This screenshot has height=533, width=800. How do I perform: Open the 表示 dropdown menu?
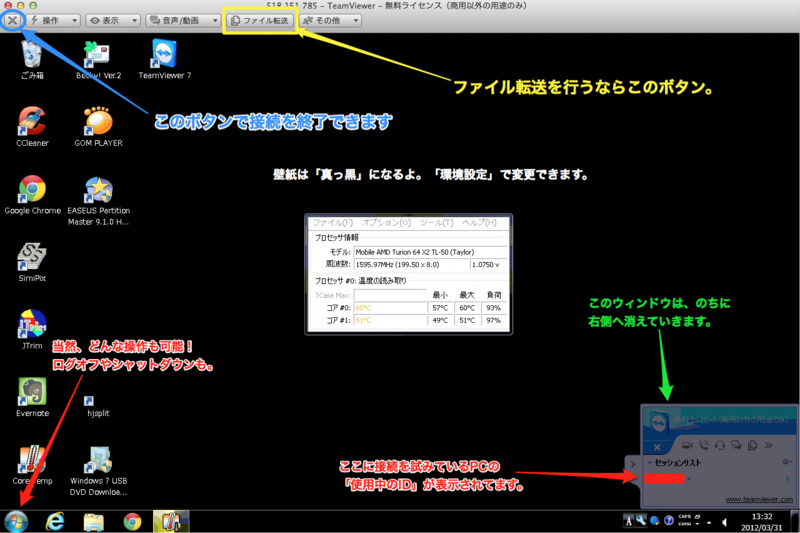coord(112,20)
